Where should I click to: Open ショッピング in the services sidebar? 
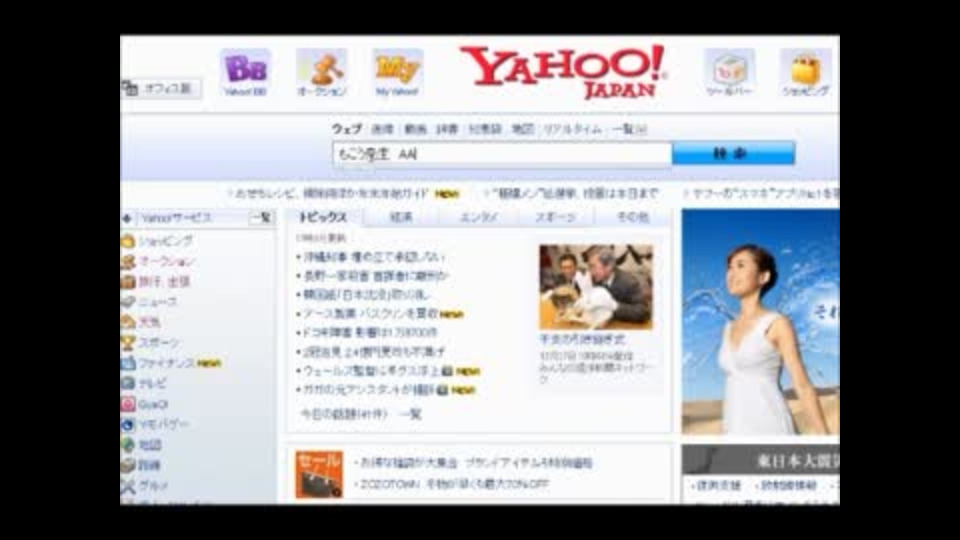[165, 241]
